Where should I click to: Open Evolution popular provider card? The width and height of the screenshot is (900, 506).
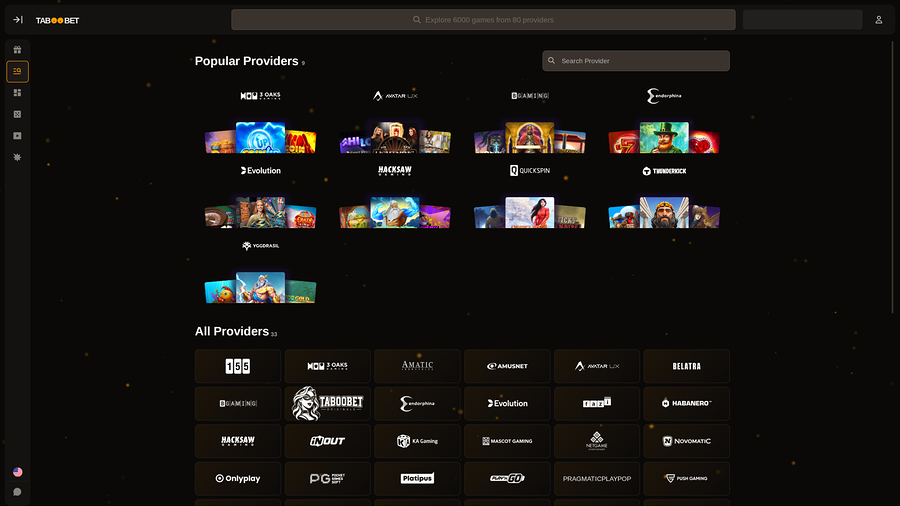click(261, 196)
